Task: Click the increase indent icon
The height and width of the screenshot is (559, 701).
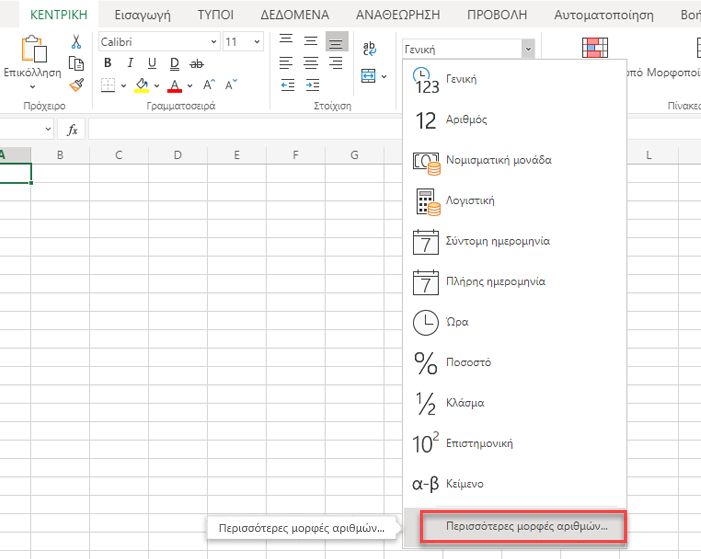Action: [312, 85]
